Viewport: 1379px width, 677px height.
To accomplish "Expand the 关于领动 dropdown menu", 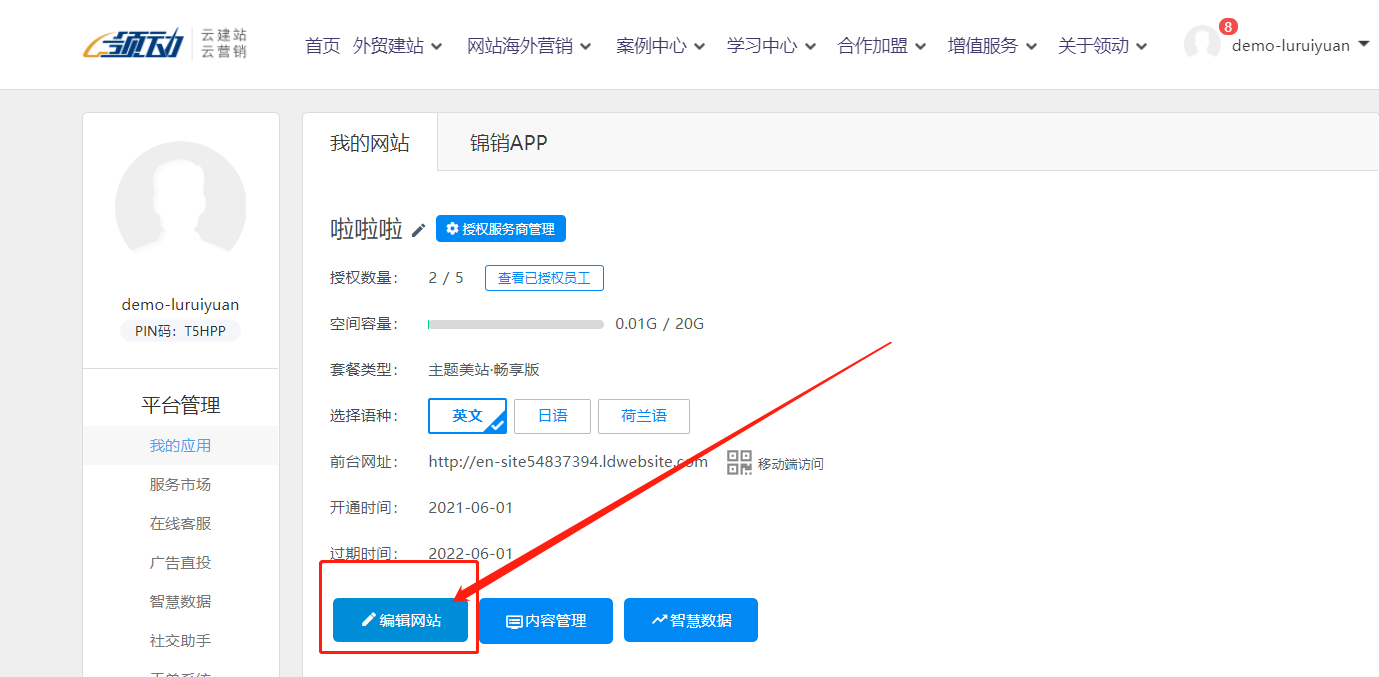I will tap(1103, 46).
